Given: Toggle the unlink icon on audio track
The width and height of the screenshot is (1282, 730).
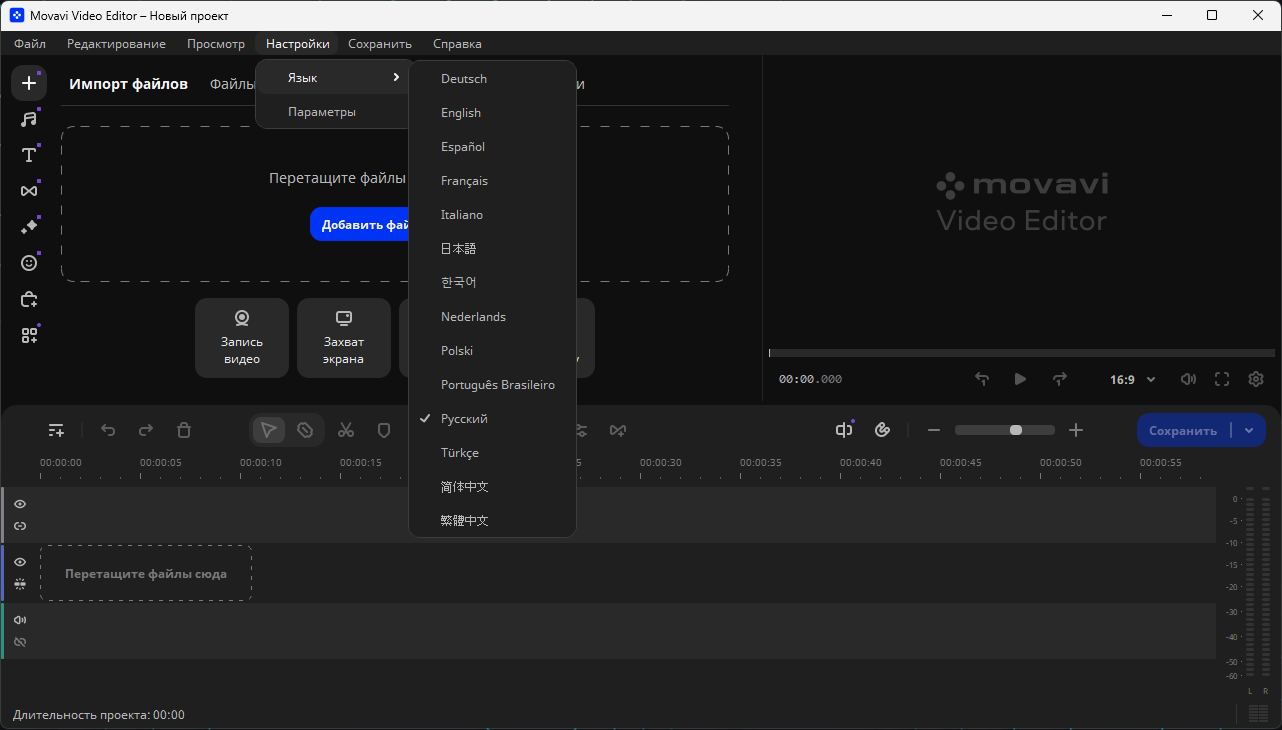Looking at the screenshot, I should (20, 642).
